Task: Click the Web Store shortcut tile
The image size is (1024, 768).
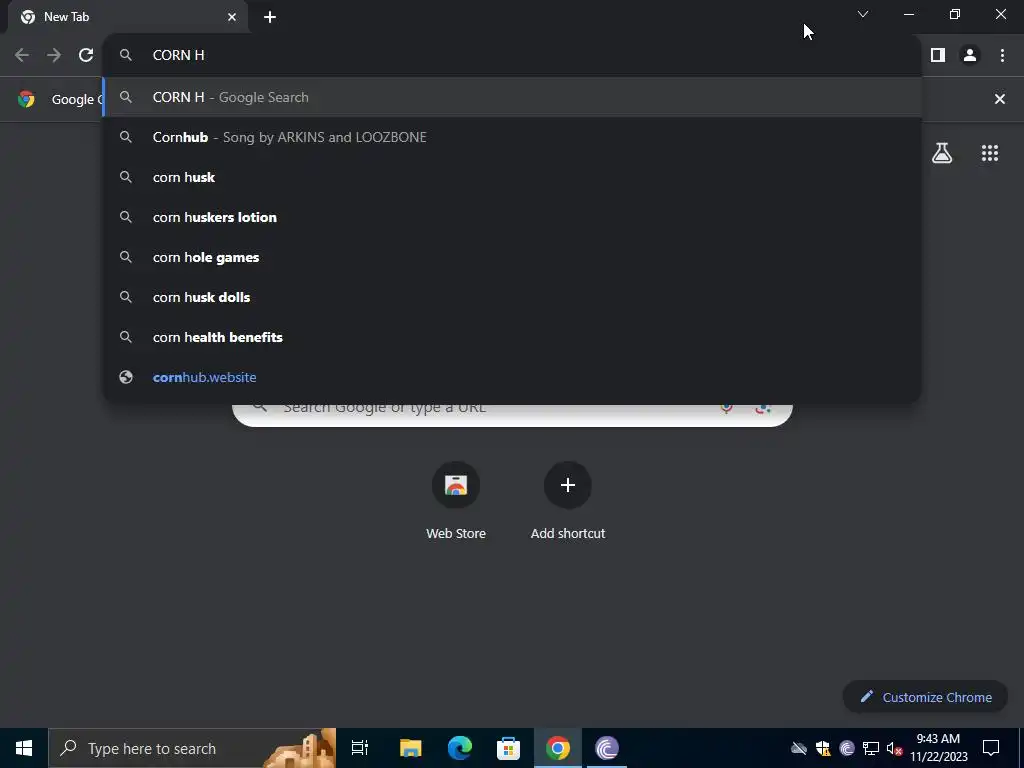Action: click(456, 500)
